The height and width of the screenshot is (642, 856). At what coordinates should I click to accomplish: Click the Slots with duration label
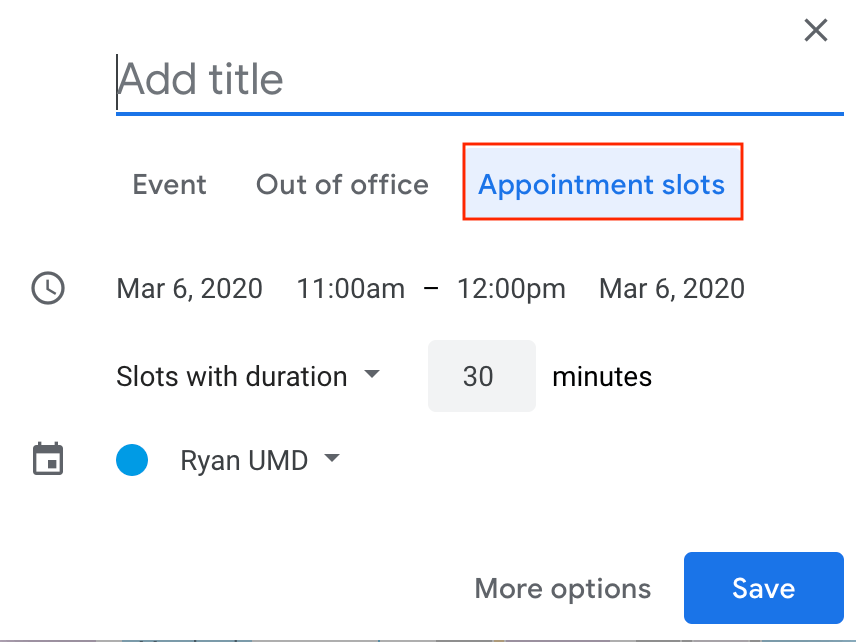(x=232, y=376)
